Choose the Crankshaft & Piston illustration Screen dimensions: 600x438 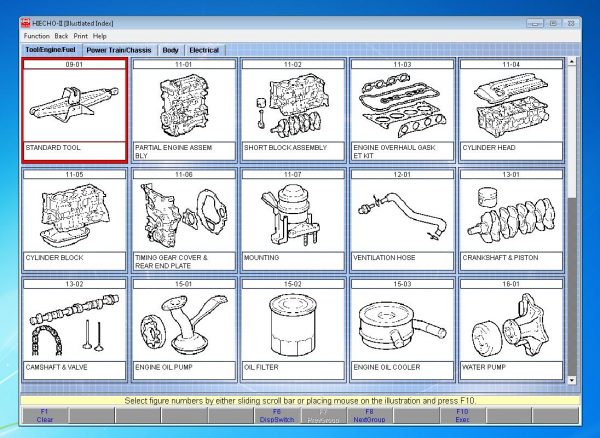511,215
